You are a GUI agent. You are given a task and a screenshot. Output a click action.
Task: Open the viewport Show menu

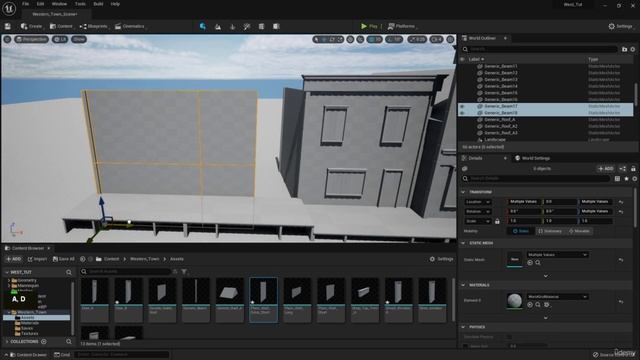point(79,39)
